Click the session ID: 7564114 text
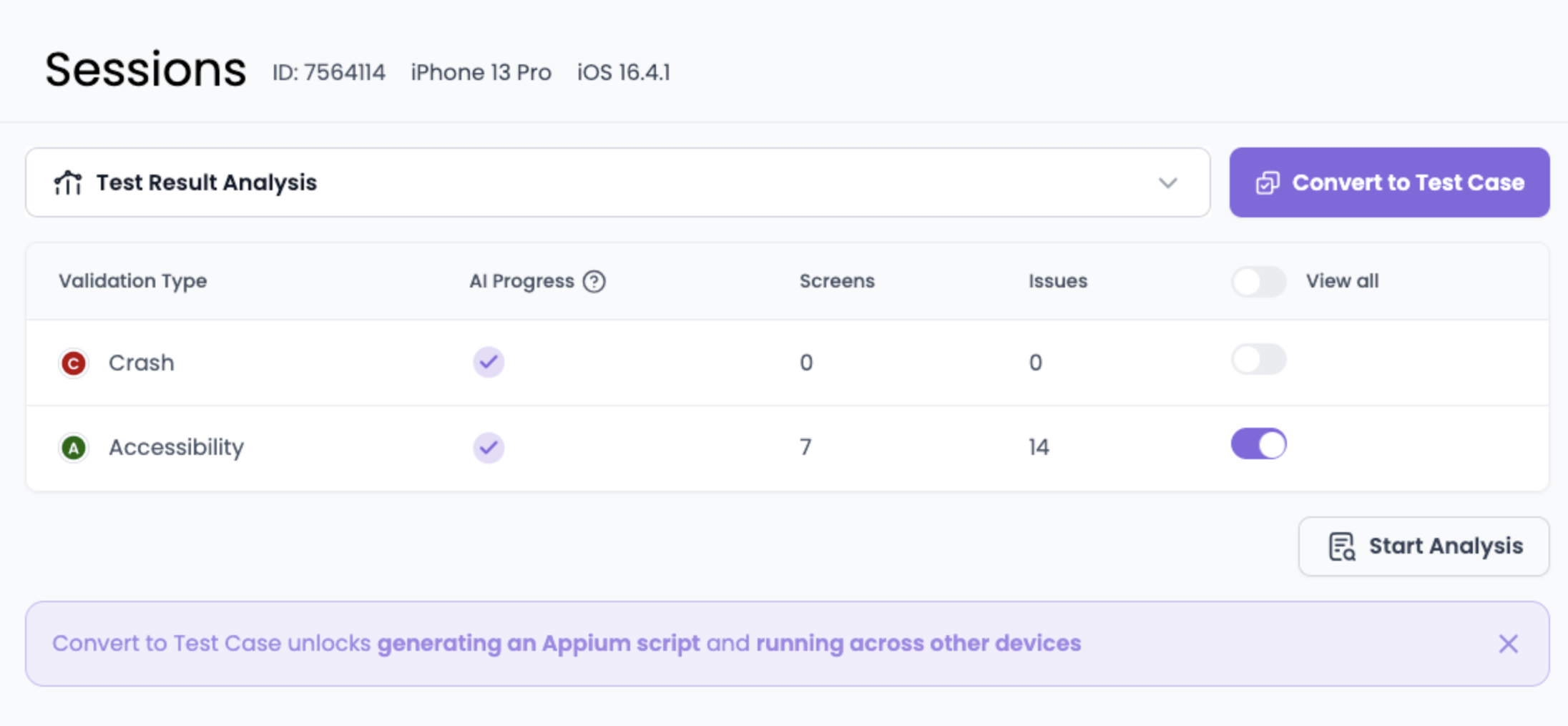The width and height of the screenshot is (1568, 726). click(x=329, y=72)
